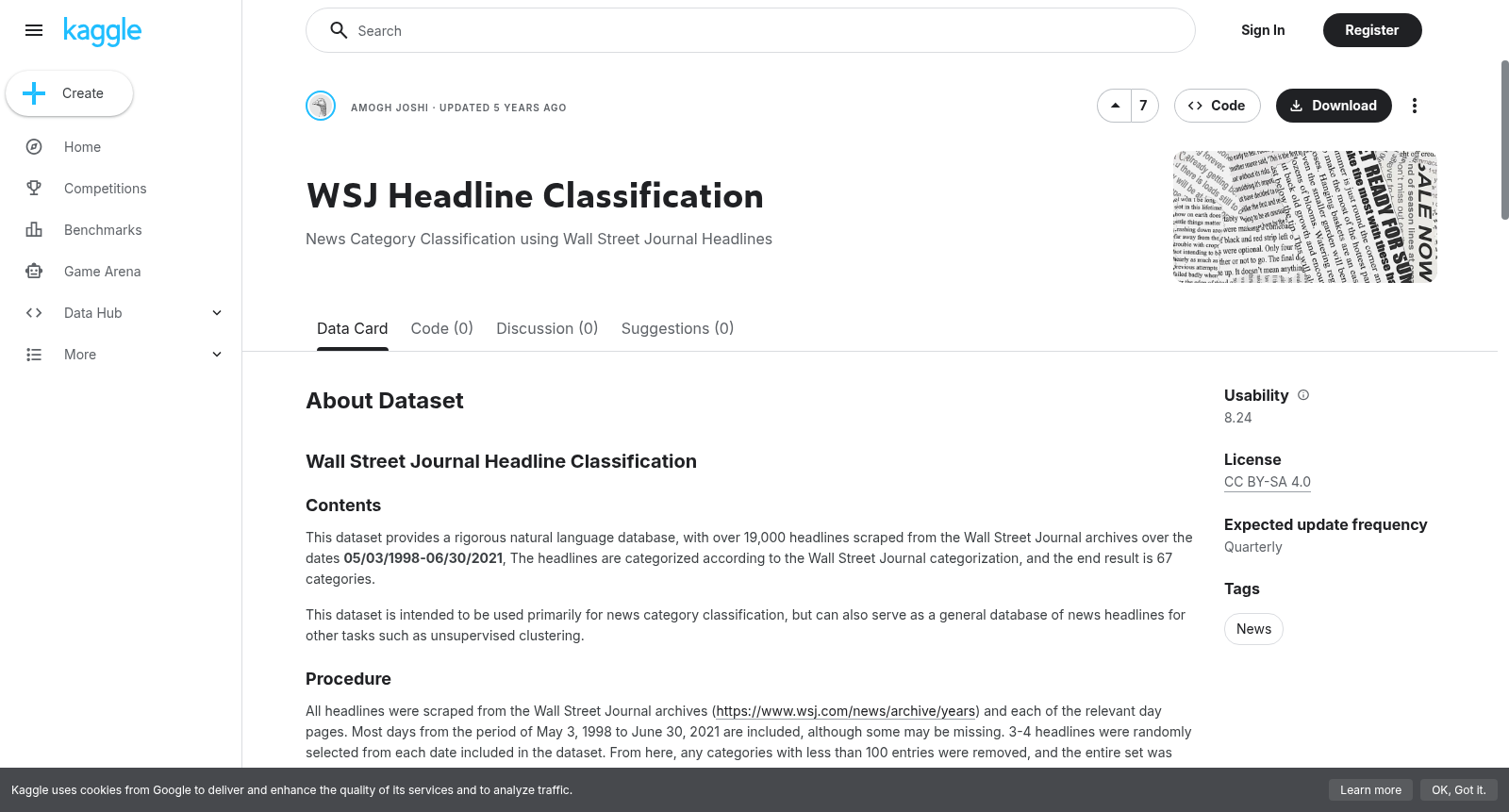Open Home compass icon in sidebar
Screen dimensions: 1509x812
tap(34, 147)
